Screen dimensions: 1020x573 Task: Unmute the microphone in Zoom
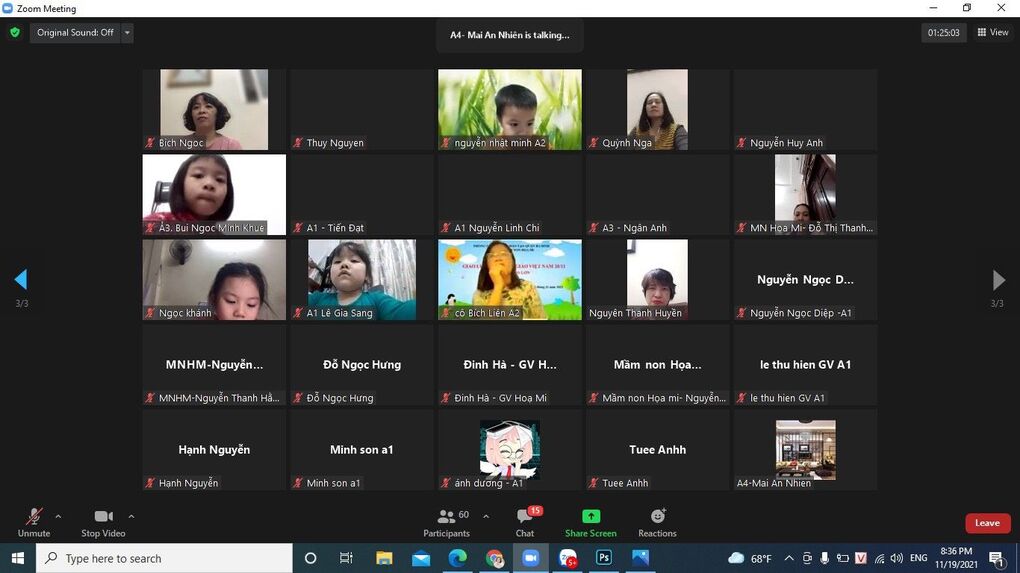pos(34,521)
